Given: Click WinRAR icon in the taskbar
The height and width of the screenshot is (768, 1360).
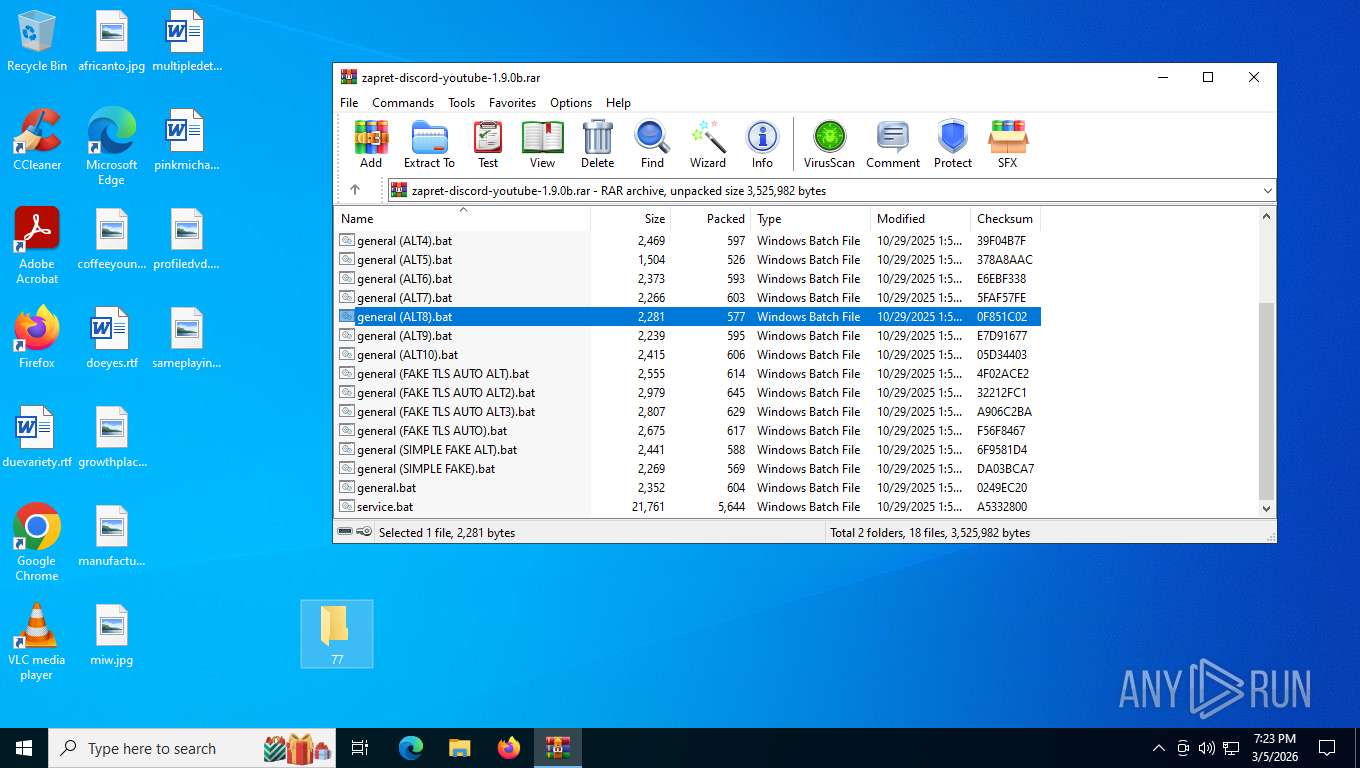Looking at the screenshot, I should coord(558,747).
